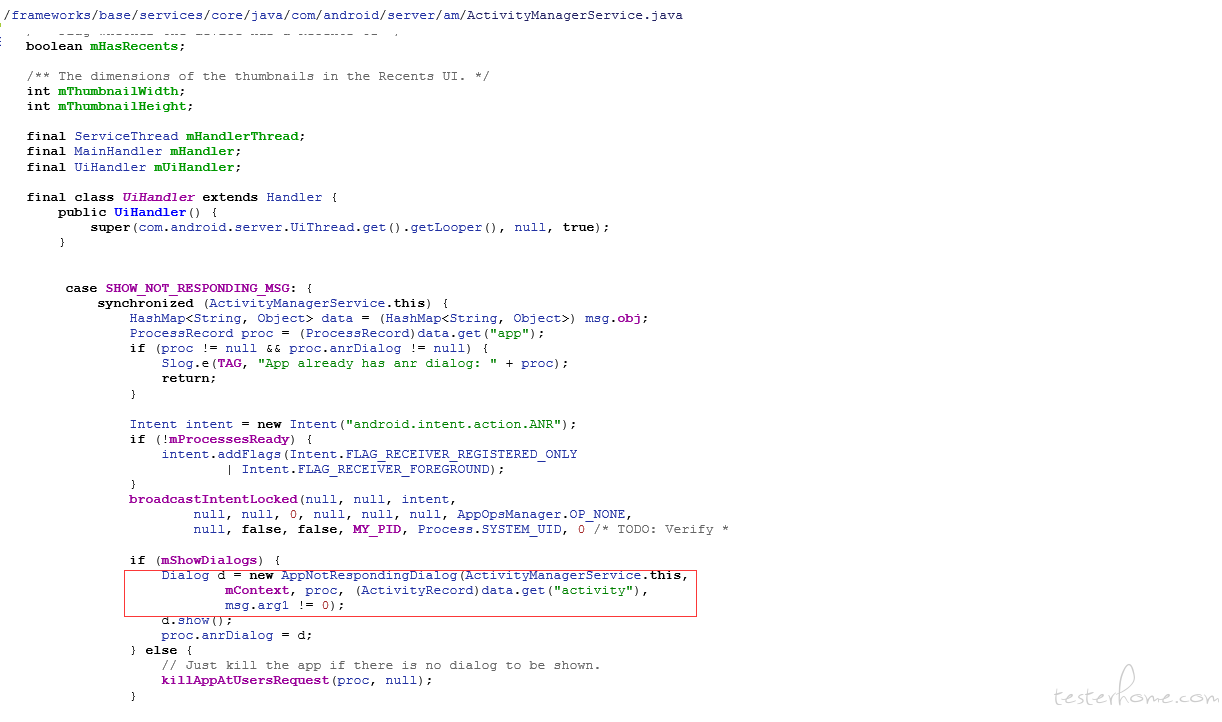1222x722 pixels.
Task: Select the mUiHandler field name
Action: point(194,167)
